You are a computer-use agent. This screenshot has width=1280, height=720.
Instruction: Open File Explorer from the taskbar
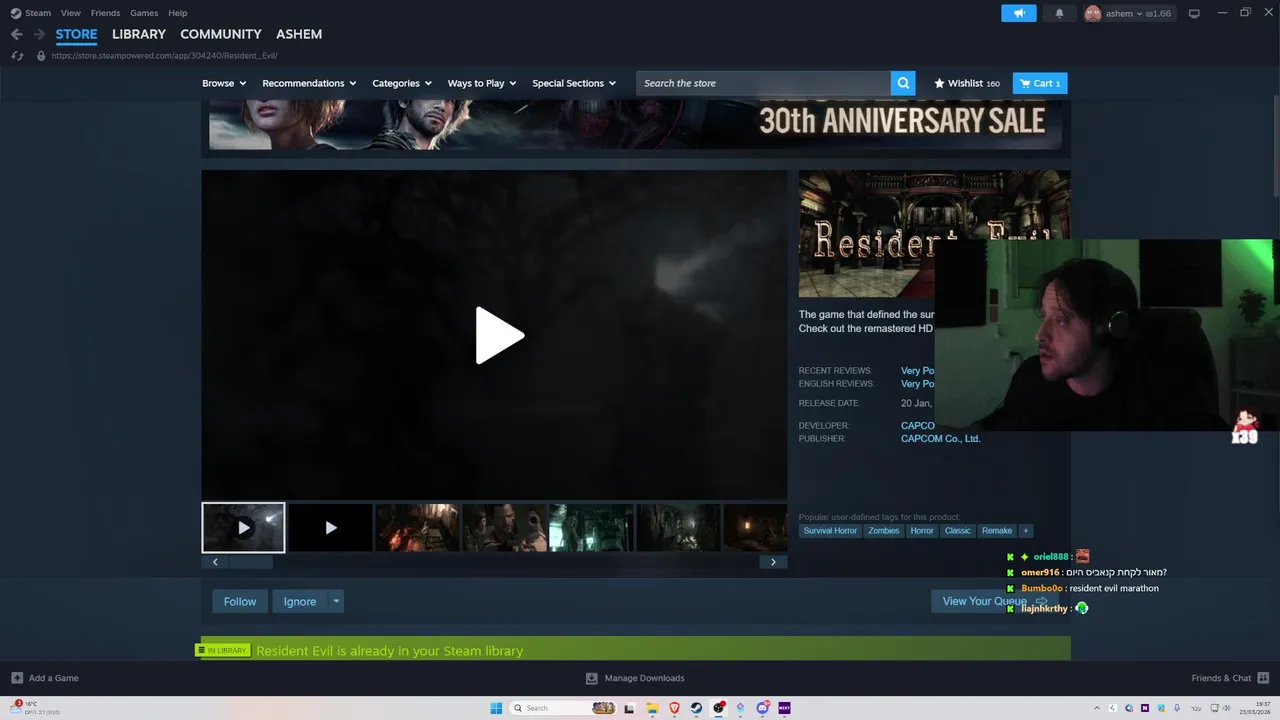(x=652, y=708)
